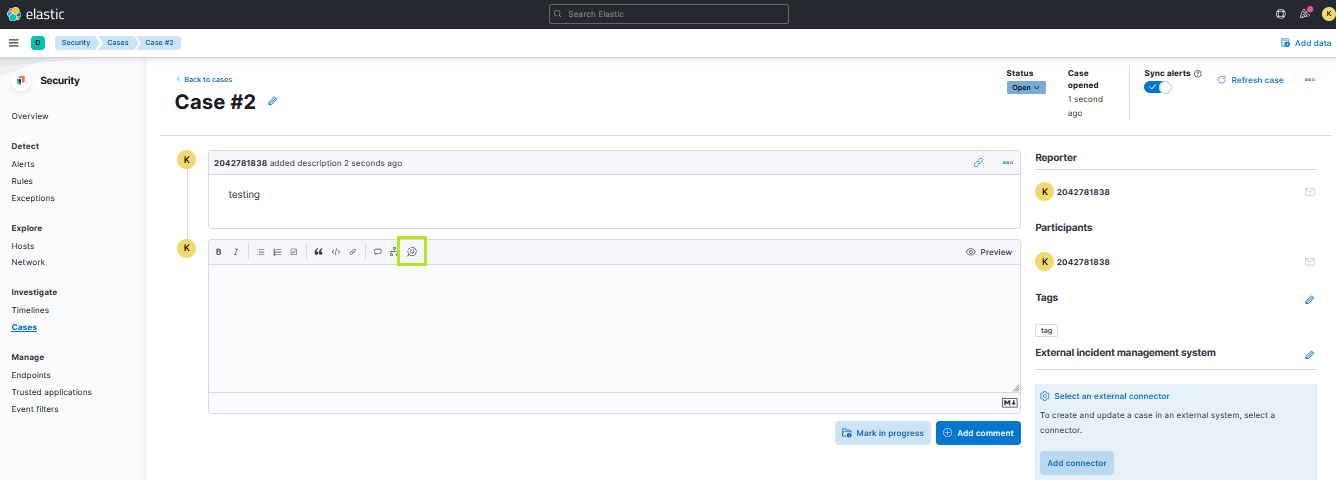Image resolution: width=1336 pixels, height=480 pixels.
Task: Insert task checklist in comment editor
Action: click(x=293, y=252)
